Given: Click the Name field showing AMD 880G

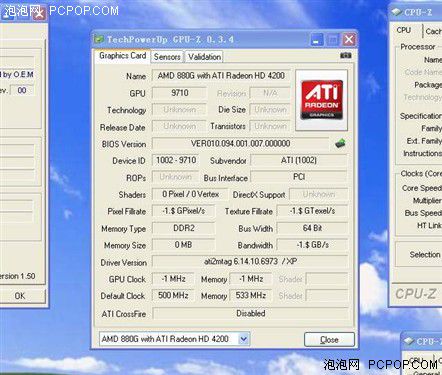Looking at the screenshot, I should point(221,76).
